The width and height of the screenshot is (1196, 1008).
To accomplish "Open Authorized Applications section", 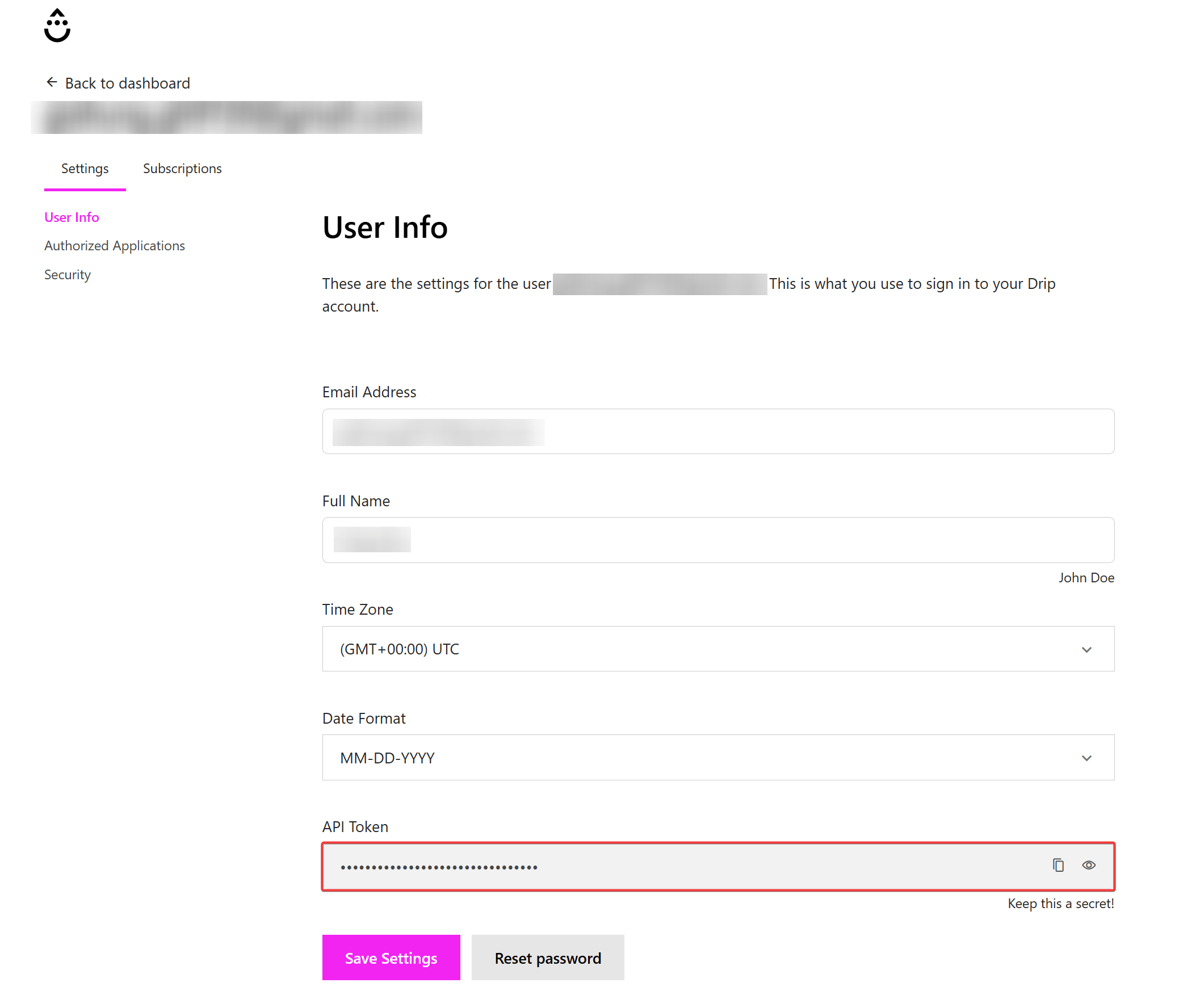I will click(x=114, y=246).
